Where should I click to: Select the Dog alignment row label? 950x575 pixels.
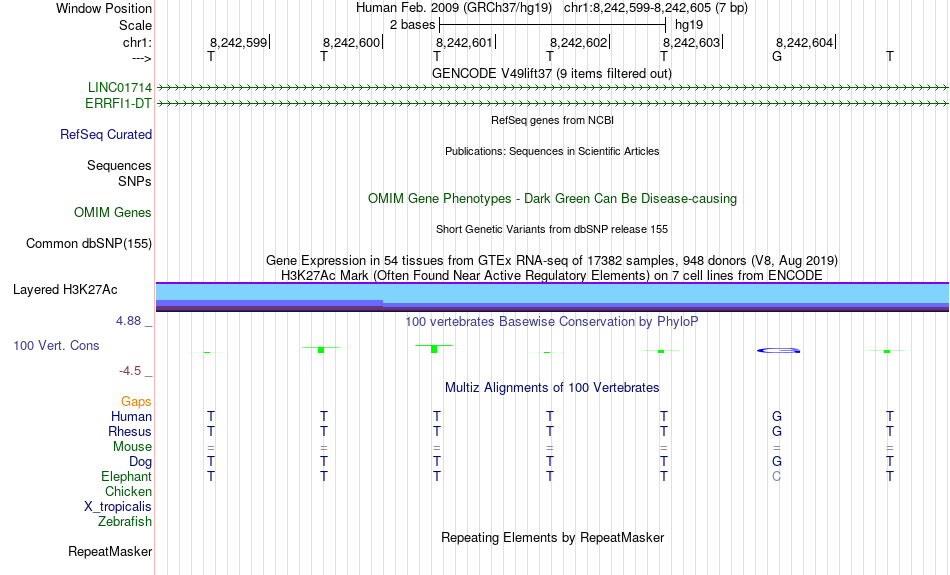point(141,462)
